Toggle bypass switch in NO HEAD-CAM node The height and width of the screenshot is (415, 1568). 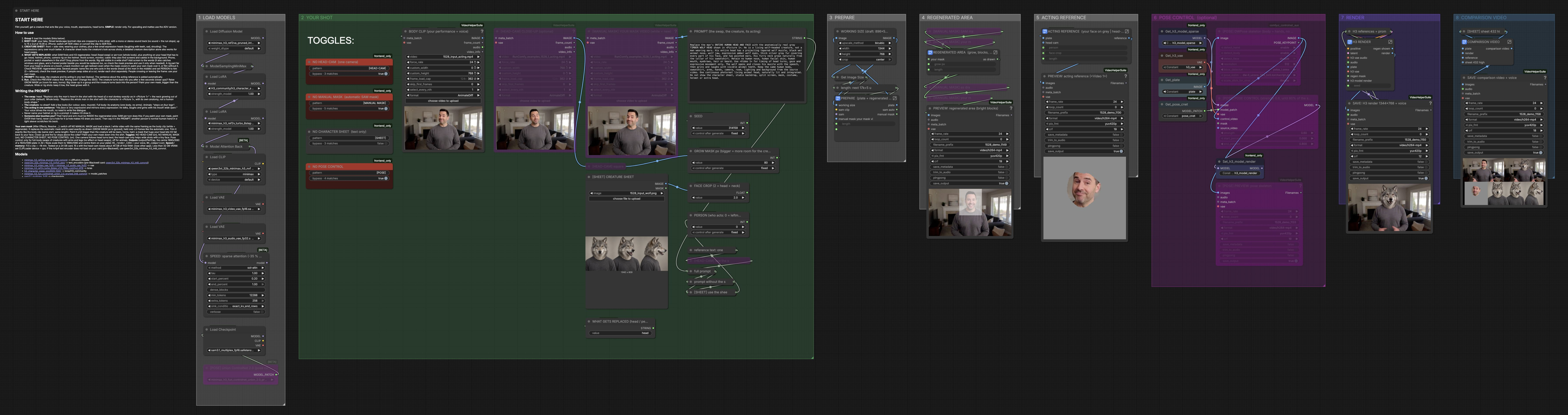[386, 74]
